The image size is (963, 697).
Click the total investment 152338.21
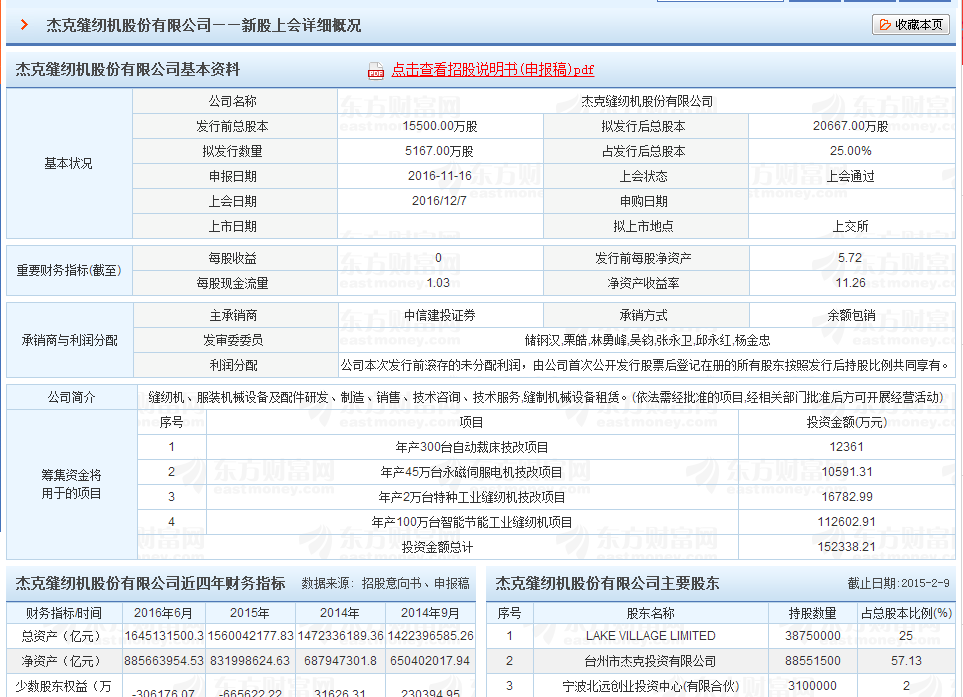pos(846,547)
